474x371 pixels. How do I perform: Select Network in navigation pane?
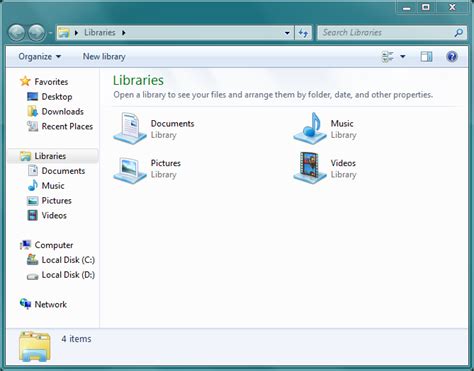click(50, 304)
